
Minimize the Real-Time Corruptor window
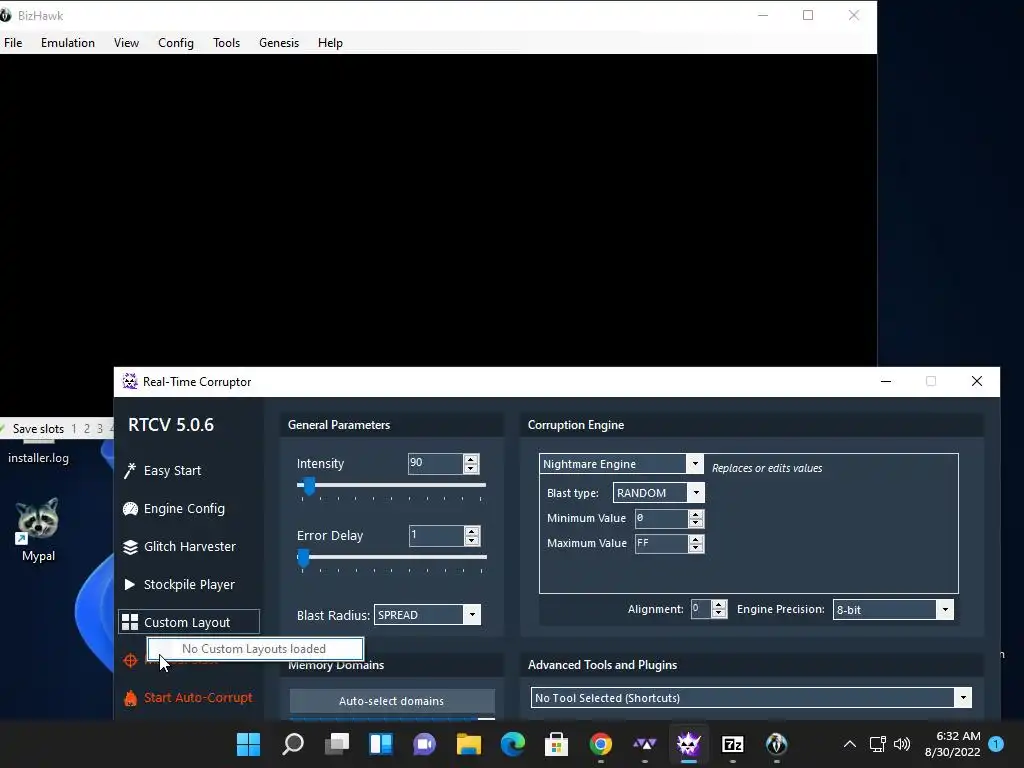tap(886, 381)
